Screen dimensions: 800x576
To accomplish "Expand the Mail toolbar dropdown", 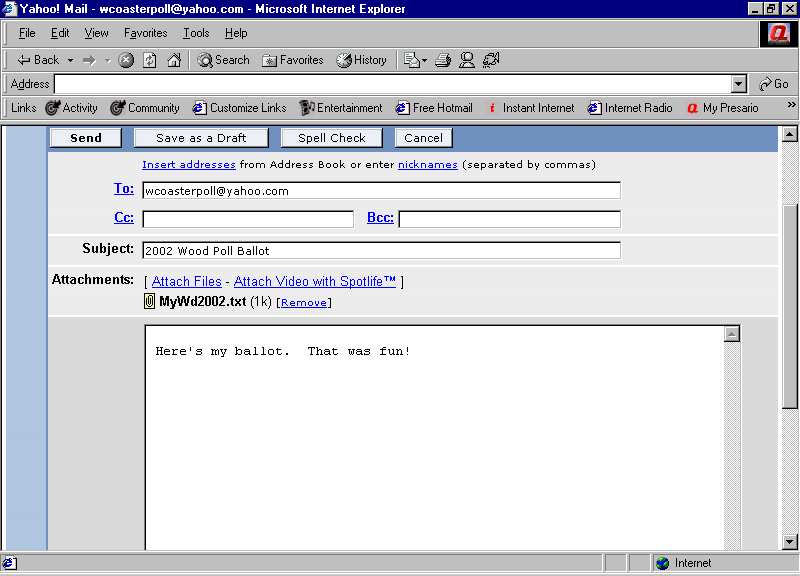I will [424, 61].
